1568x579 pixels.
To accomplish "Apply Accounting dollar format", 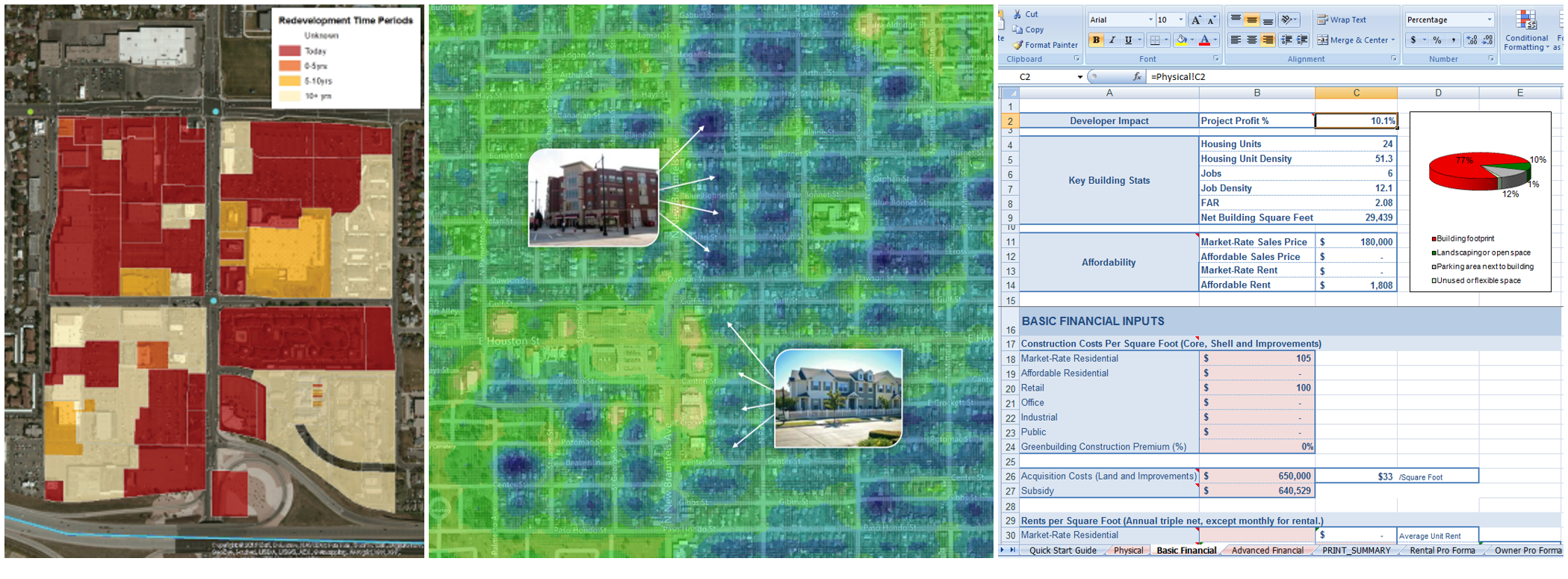I will (x=1413, y=40).
